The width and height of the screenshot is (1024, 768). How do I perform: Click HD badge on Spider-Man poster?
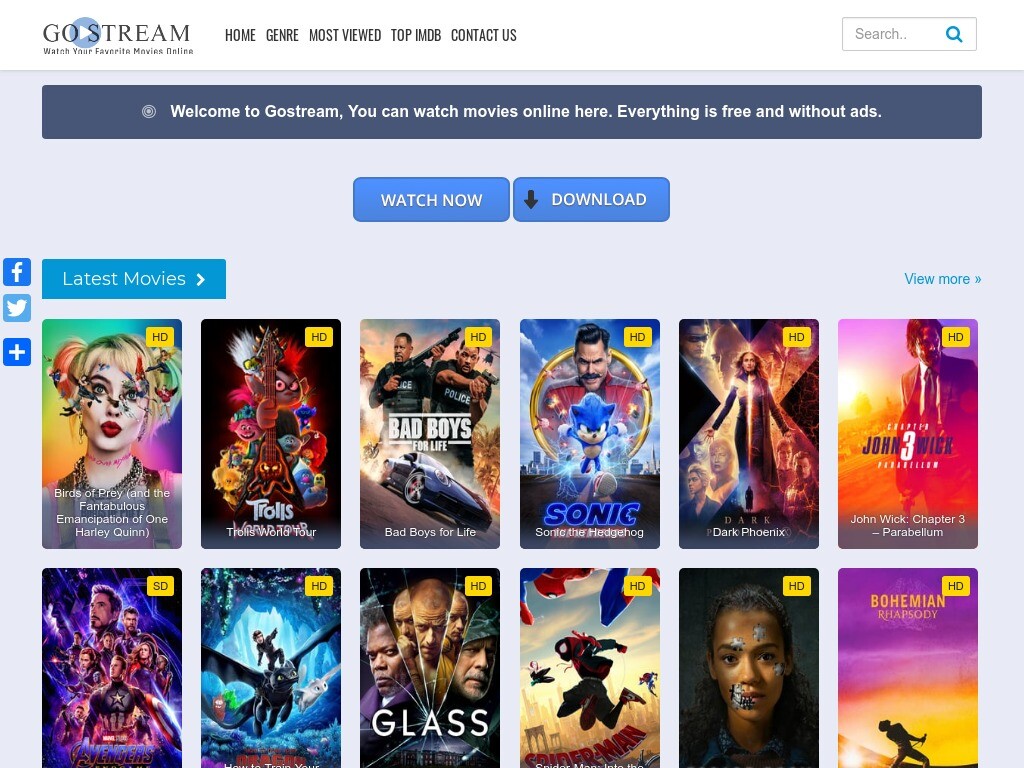pyautogui.click(x=637, y=586)
